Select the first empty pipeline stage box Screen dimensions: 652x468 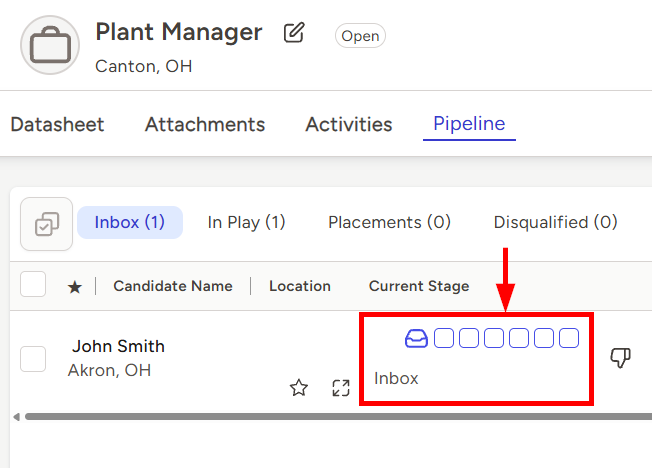click(x=444, y=338)
